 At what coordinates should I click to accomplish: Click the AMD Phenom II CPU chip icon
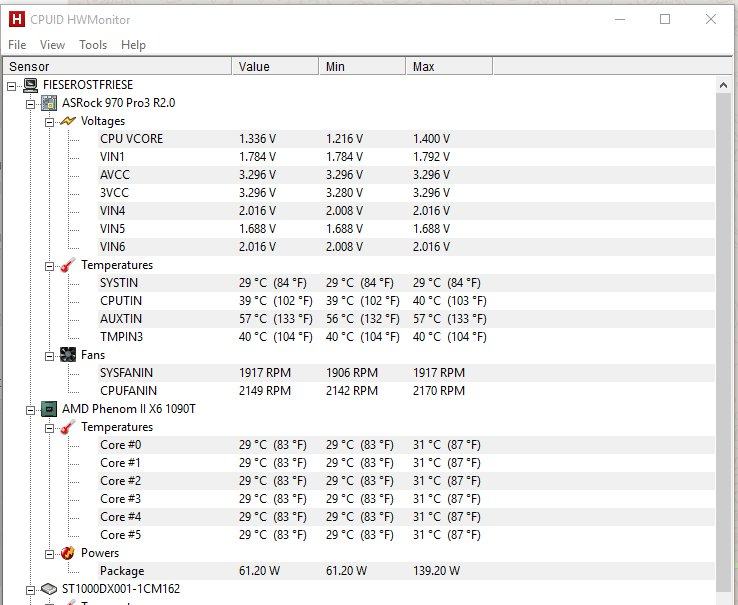coord(49,409)
